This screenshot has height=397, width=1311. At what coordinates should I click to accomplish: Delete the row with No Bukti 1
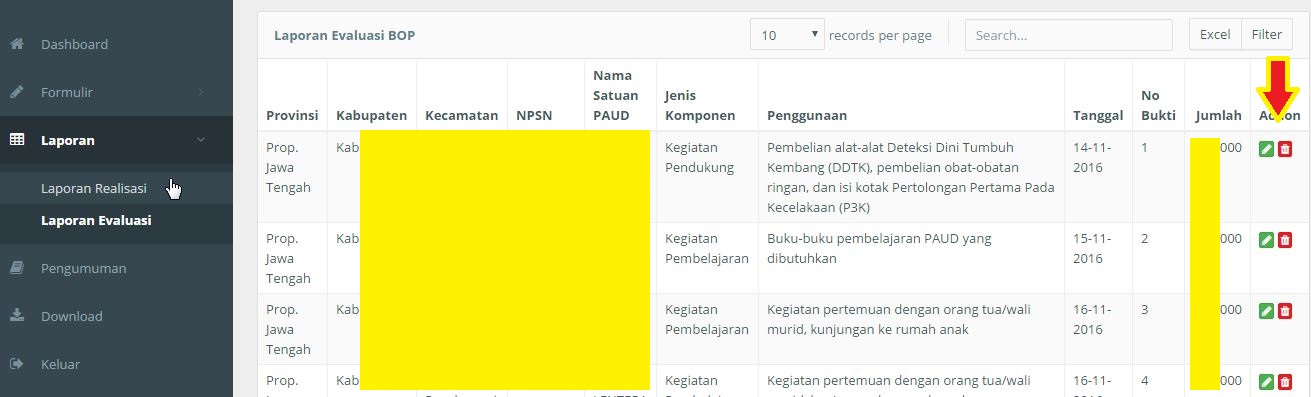point(1285,149)
